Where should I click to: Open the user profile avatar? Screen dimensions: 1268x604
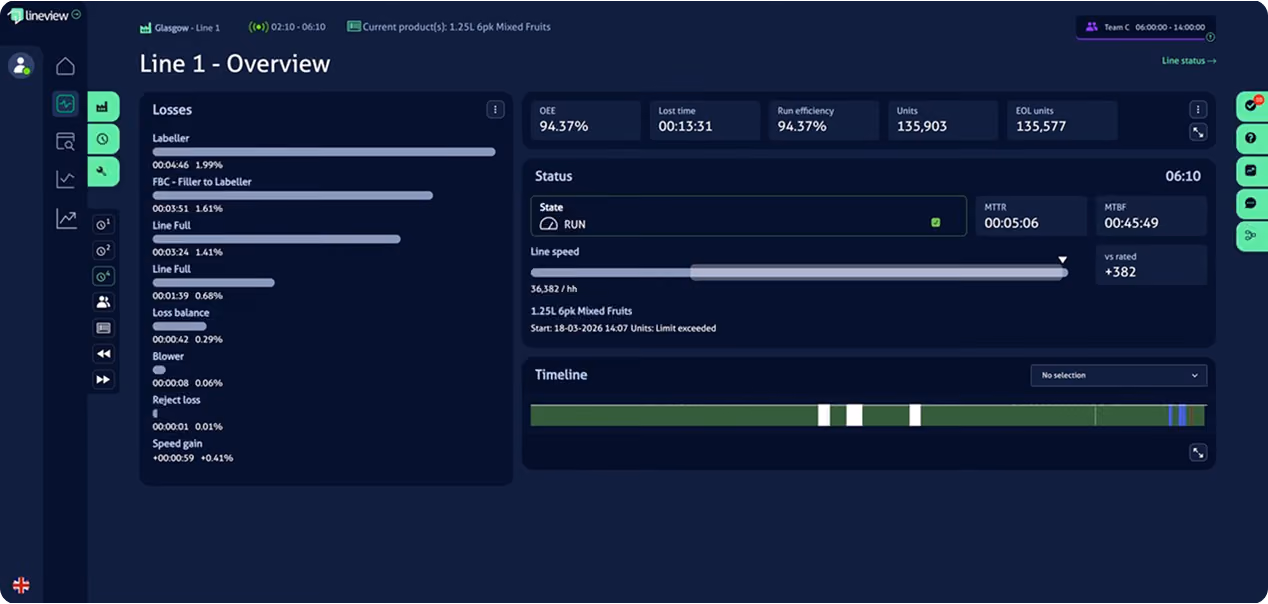pyautogui.click(x=20, y=65)
